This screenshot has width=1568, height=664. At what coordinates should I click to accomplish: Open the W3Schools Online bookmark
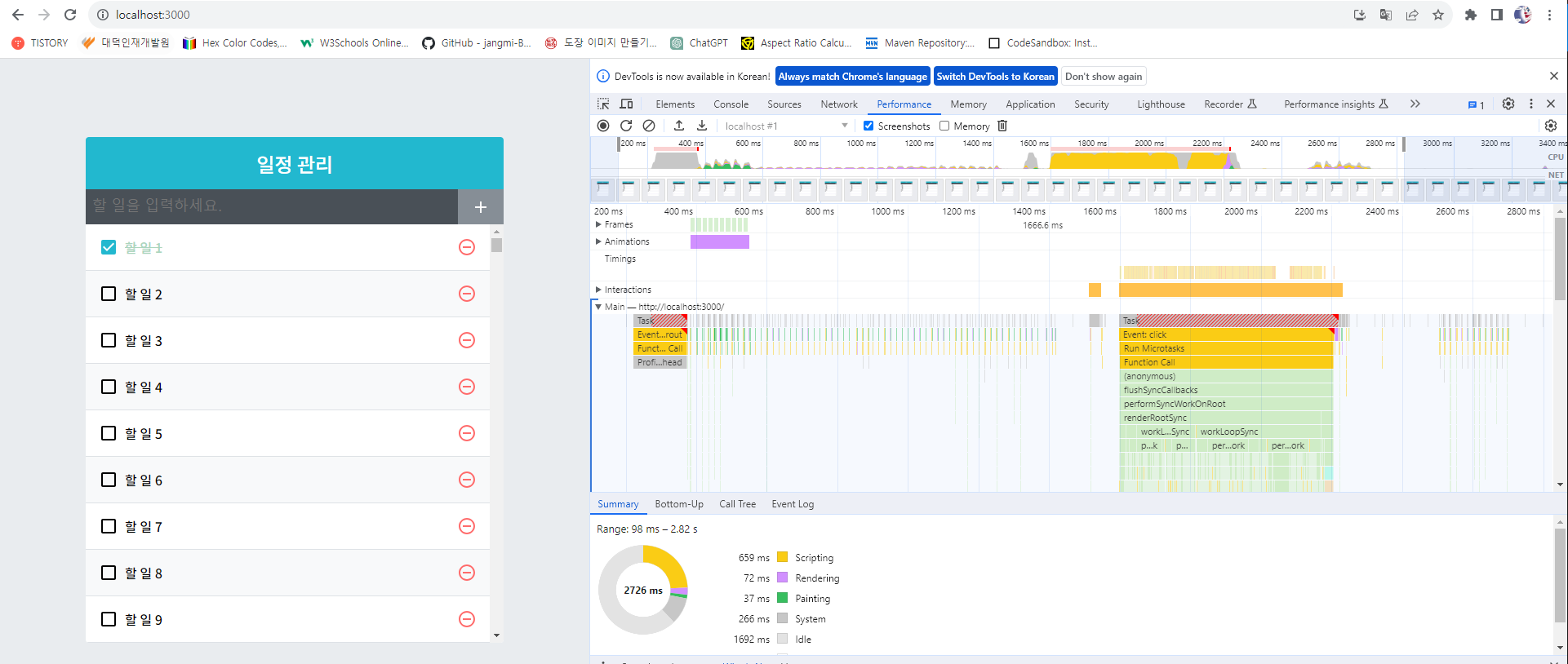(x=354, y=43)
